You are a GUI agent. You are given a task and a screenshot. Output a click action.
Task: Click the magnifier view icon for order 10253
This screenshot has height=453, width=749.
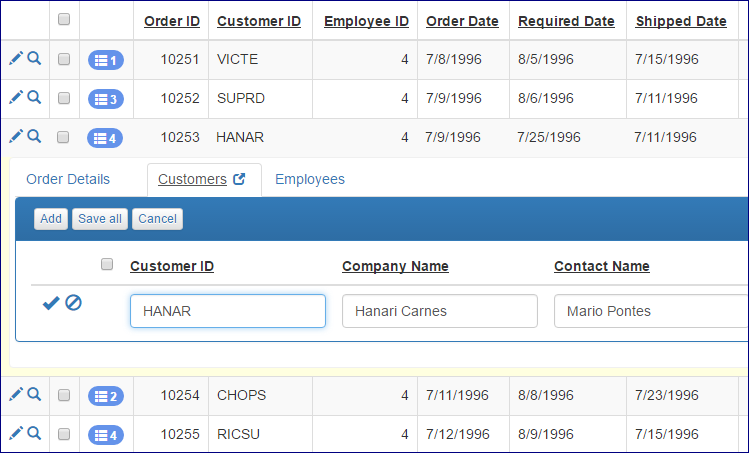(x=34, y=136)
